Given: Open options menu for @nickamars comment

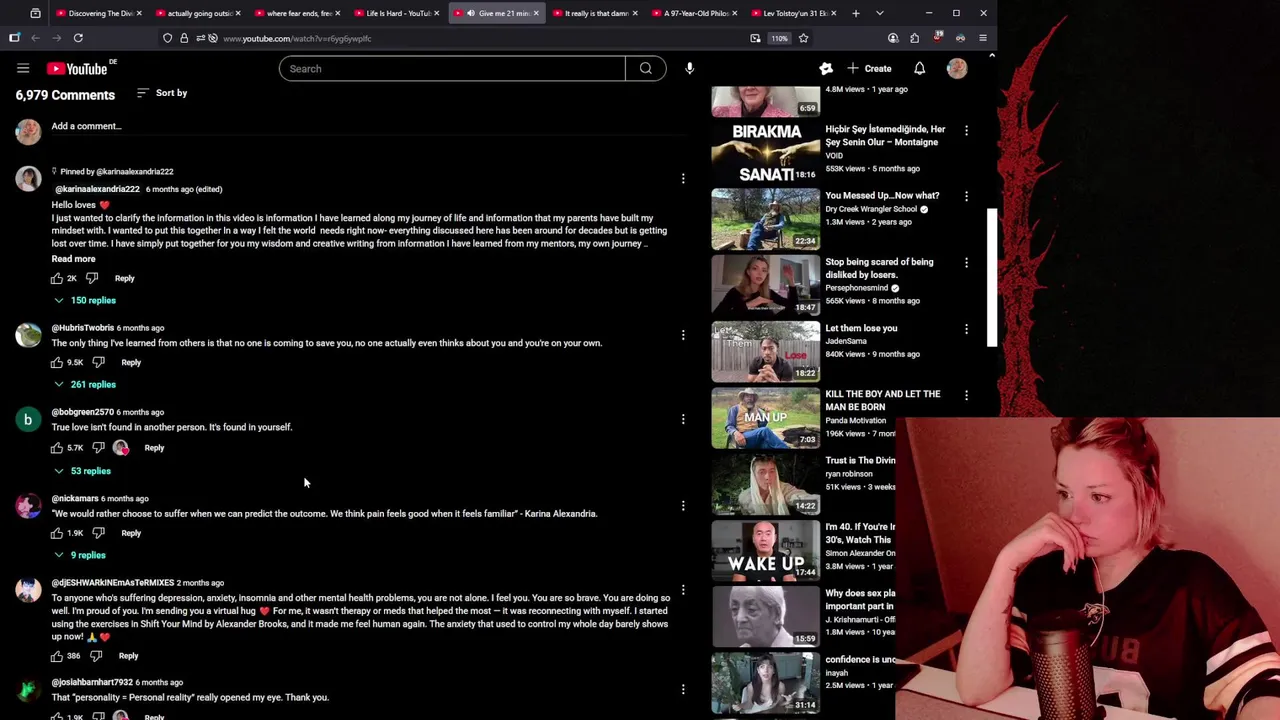Looking at the screenshot, I should 683,505.
